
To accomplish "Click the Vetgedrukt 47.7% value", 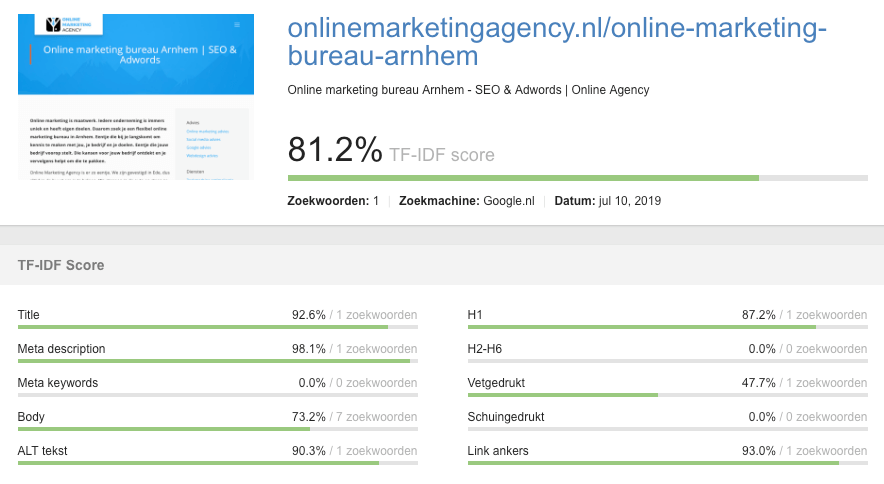I will (x=758, y=382).
